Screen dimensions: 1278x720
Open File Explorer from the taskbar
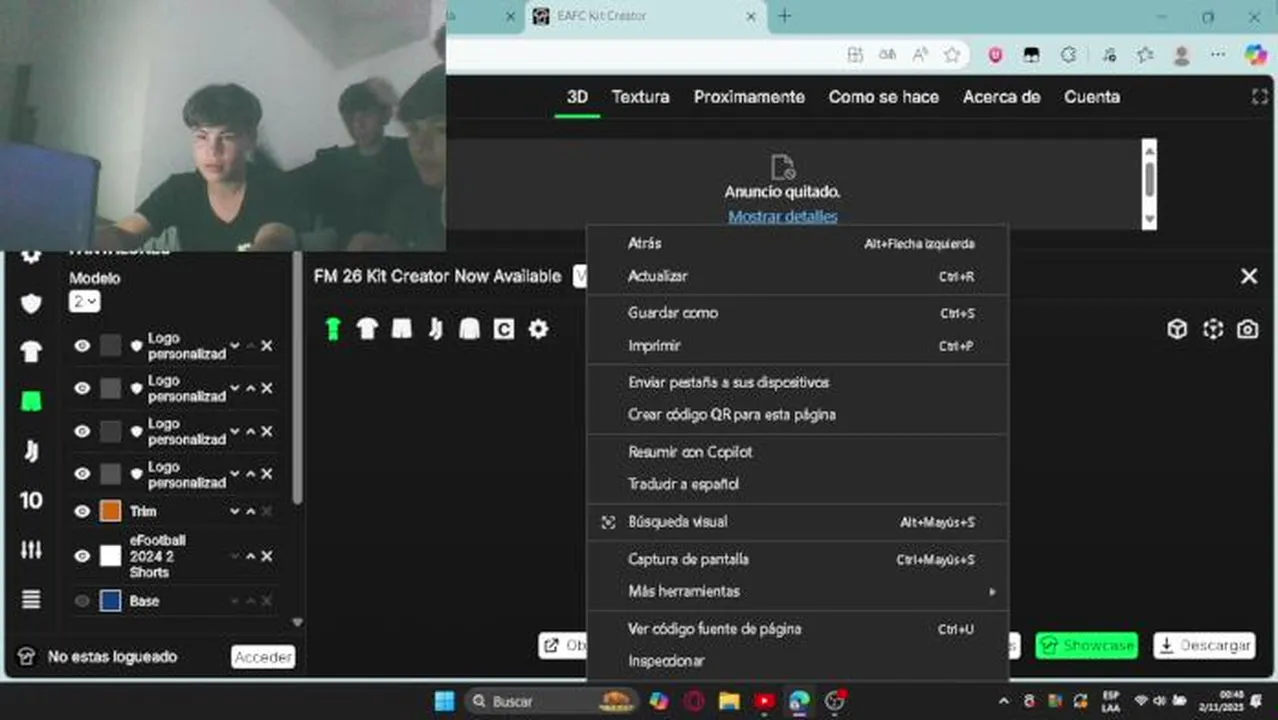tap(729, 701)
